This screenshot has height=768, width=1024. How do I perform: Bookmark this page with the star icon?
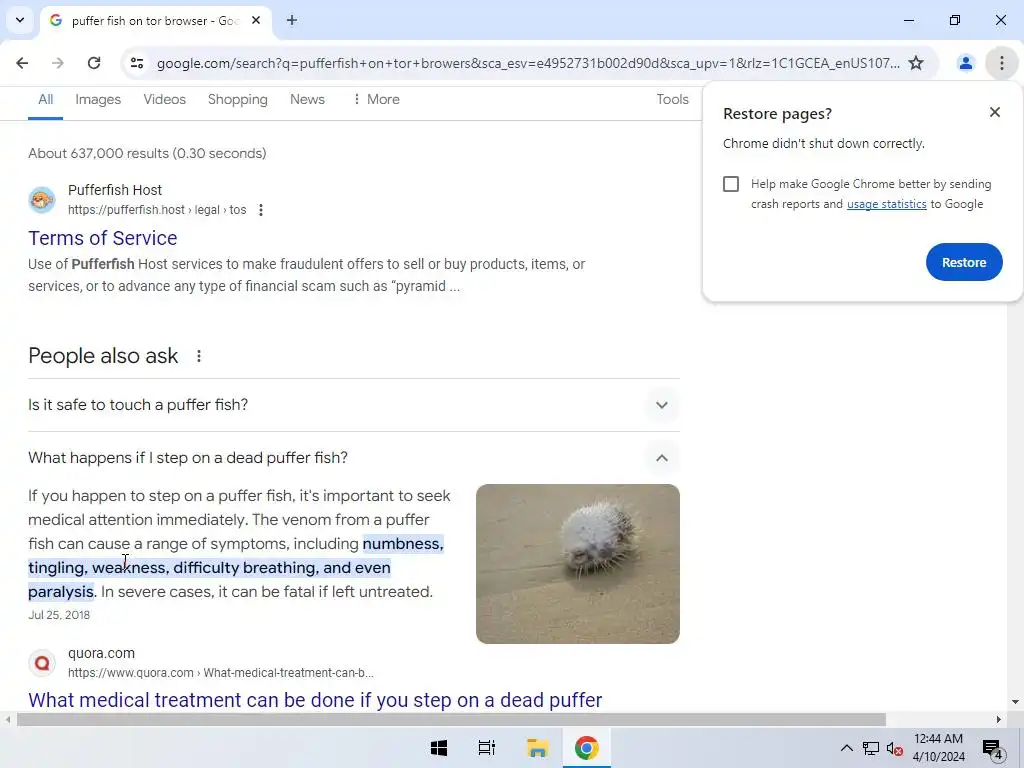916,63
